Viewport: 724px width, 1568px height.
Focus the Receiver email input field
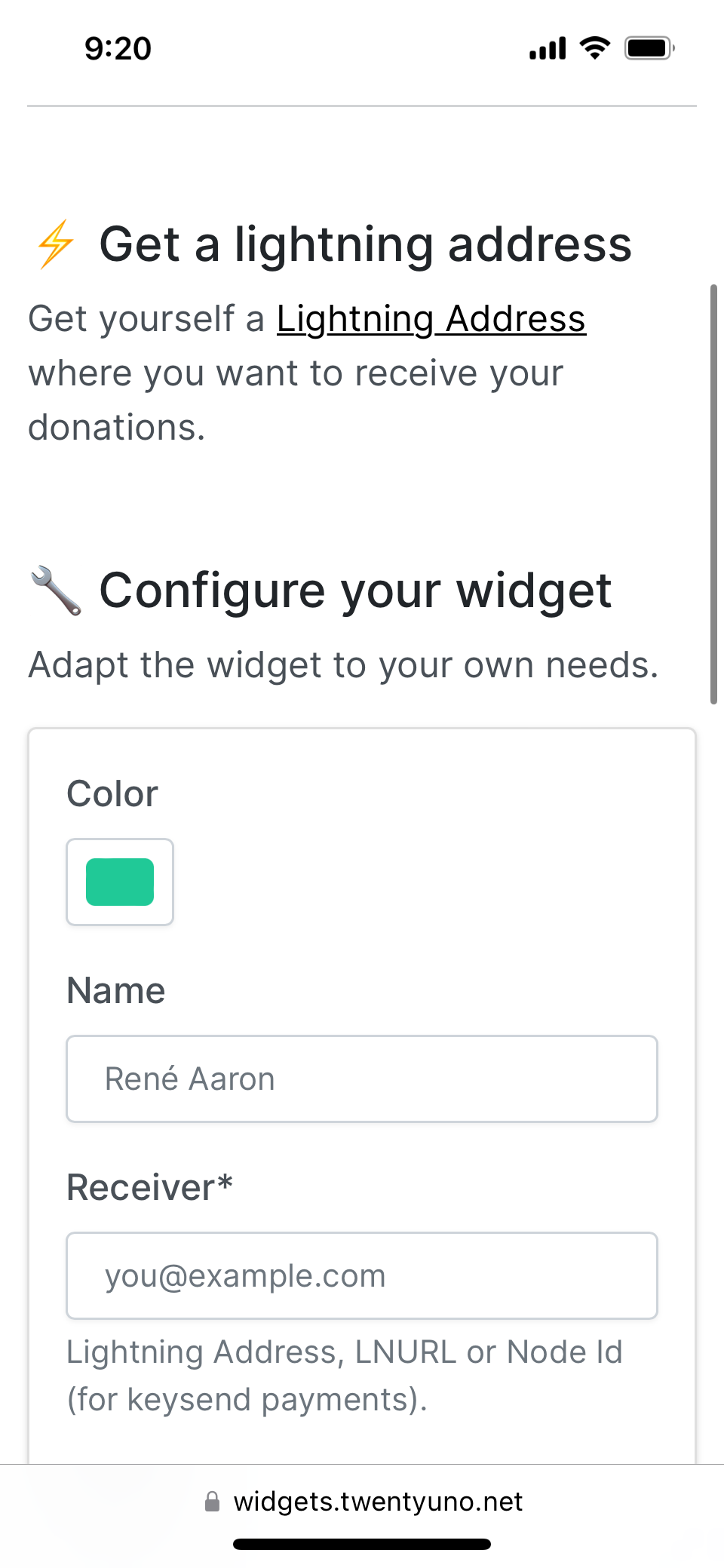click(362, 1275)
